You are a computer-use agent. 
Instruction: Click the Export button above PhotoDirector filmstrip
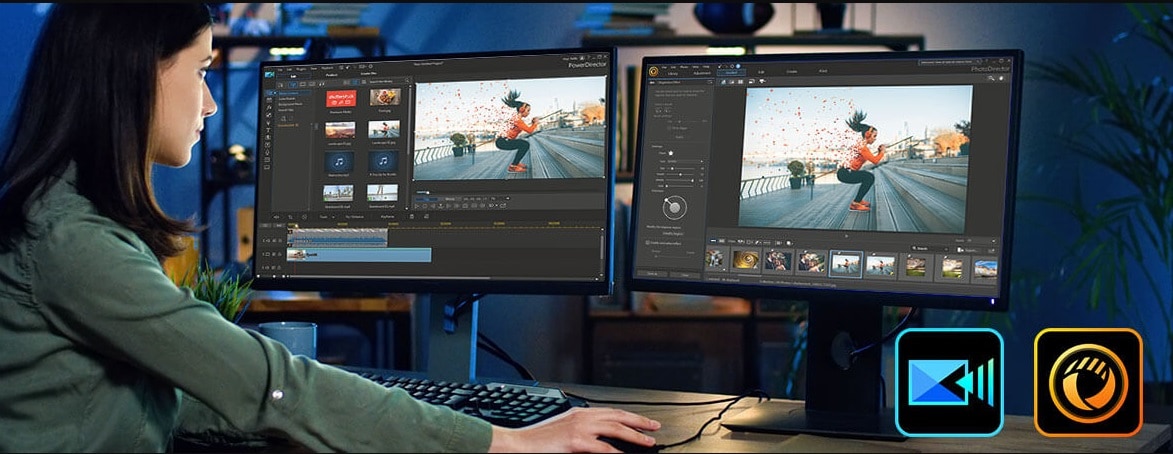point(970,251)
